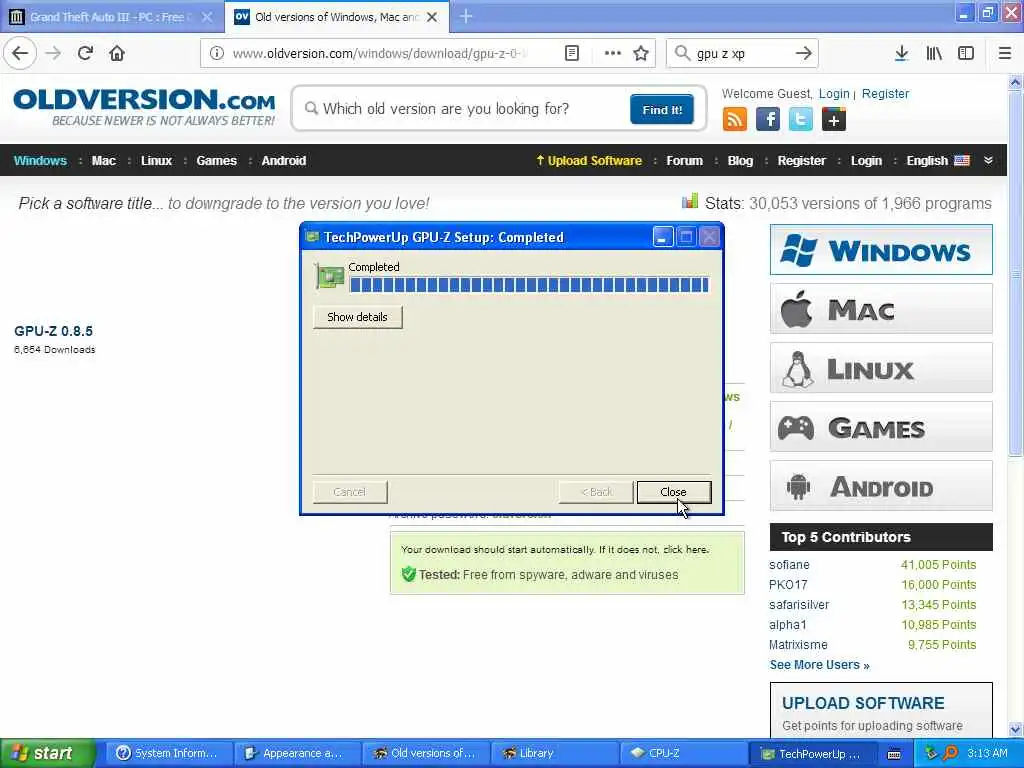Image resolution: width=1024 pixels, height=768 pixels.
Task: Toggle reader view icon in address bar
Action: point(571,54)
